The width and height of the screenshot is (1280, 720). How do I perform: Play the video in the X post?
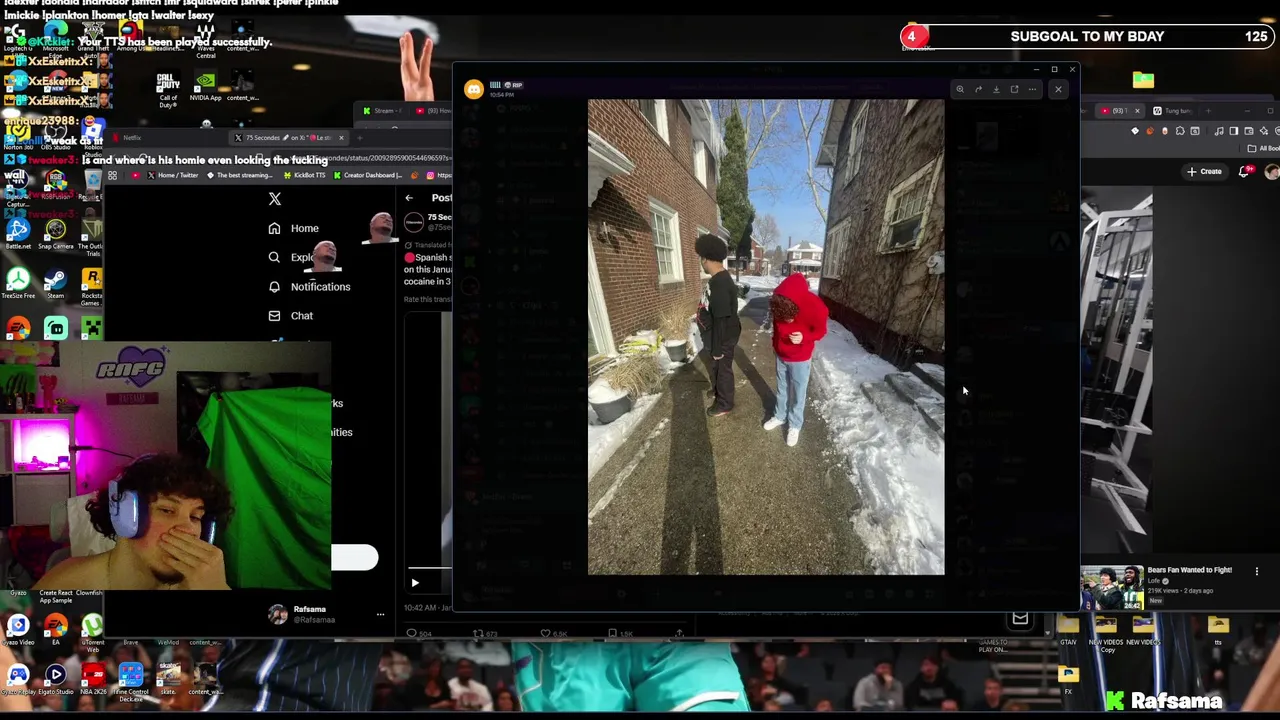[x=415, y=582]
